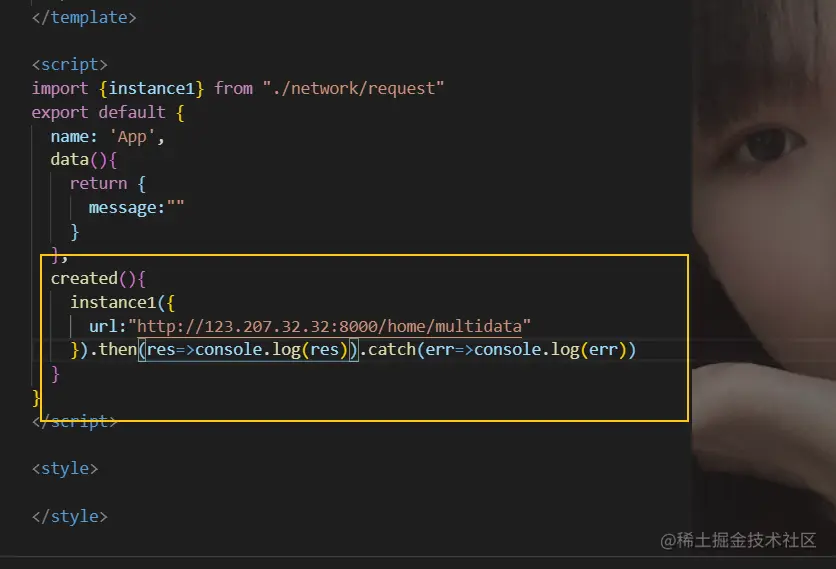Viewport: 836px width, 569px height.
Task: Click the 'err=>' arrow function parameter
Action: (449, 349)
